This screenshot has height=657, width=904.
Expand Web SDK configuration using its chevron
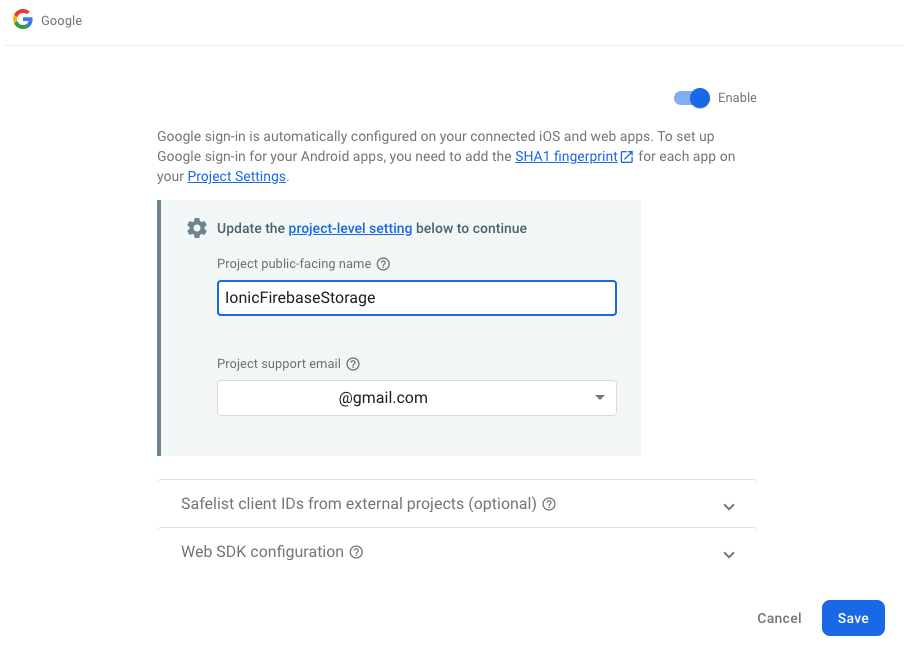coord(729,554)
